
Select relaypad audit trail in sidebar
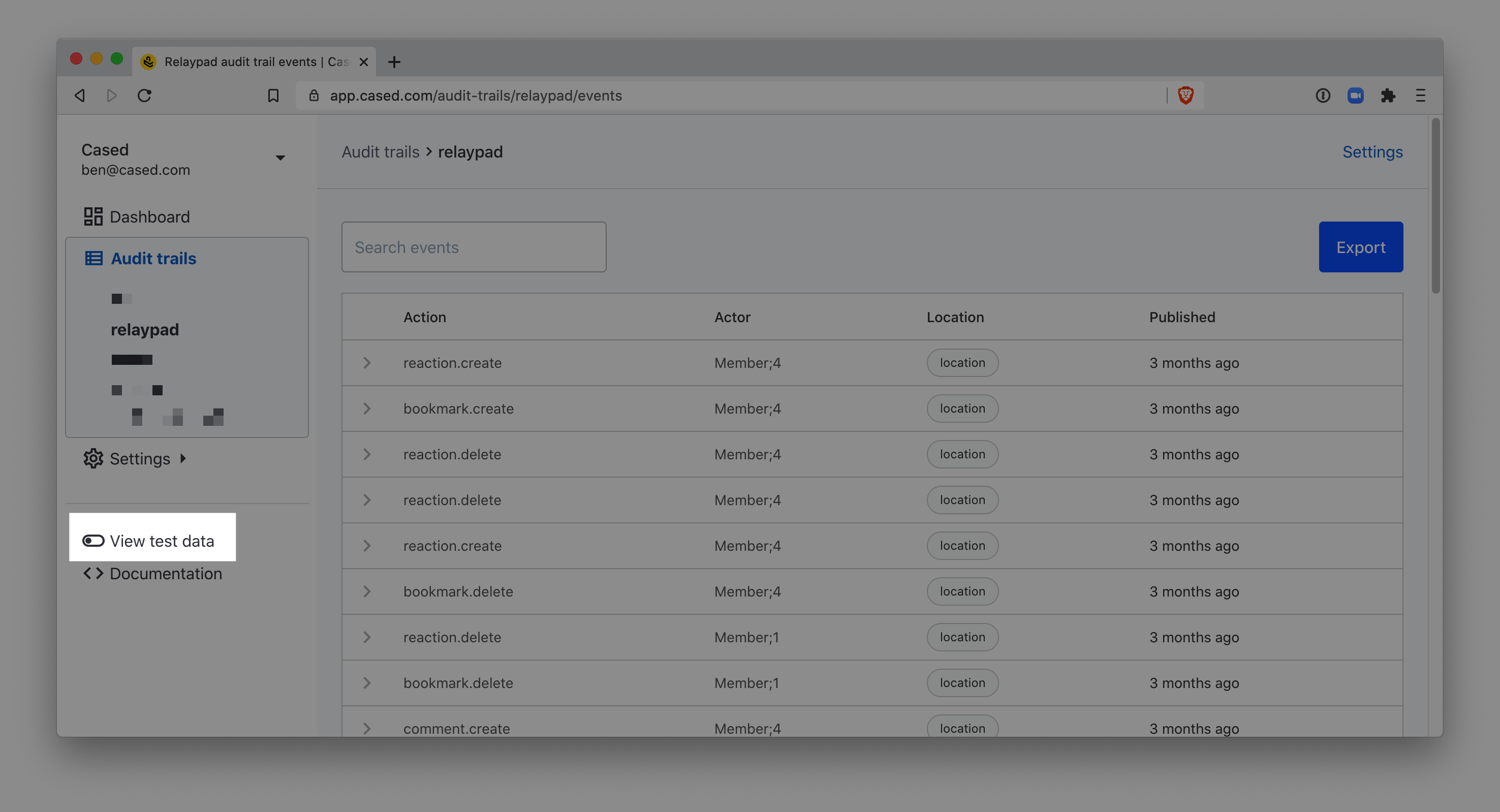click(x=145, y=330)
